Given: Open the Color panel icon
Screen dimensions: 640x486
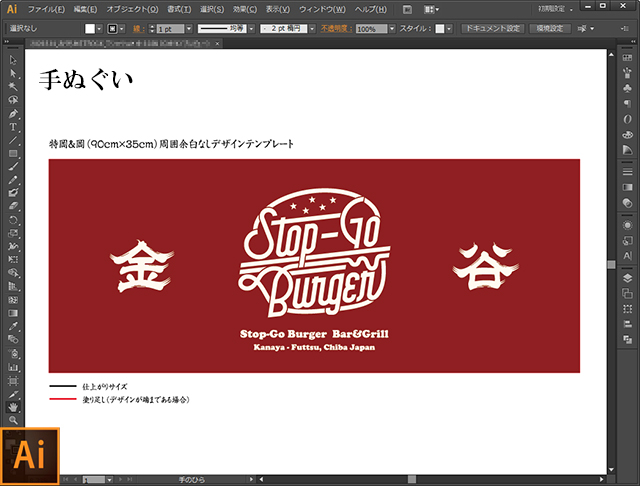Looking at the screenshot, I should (627, 116).
